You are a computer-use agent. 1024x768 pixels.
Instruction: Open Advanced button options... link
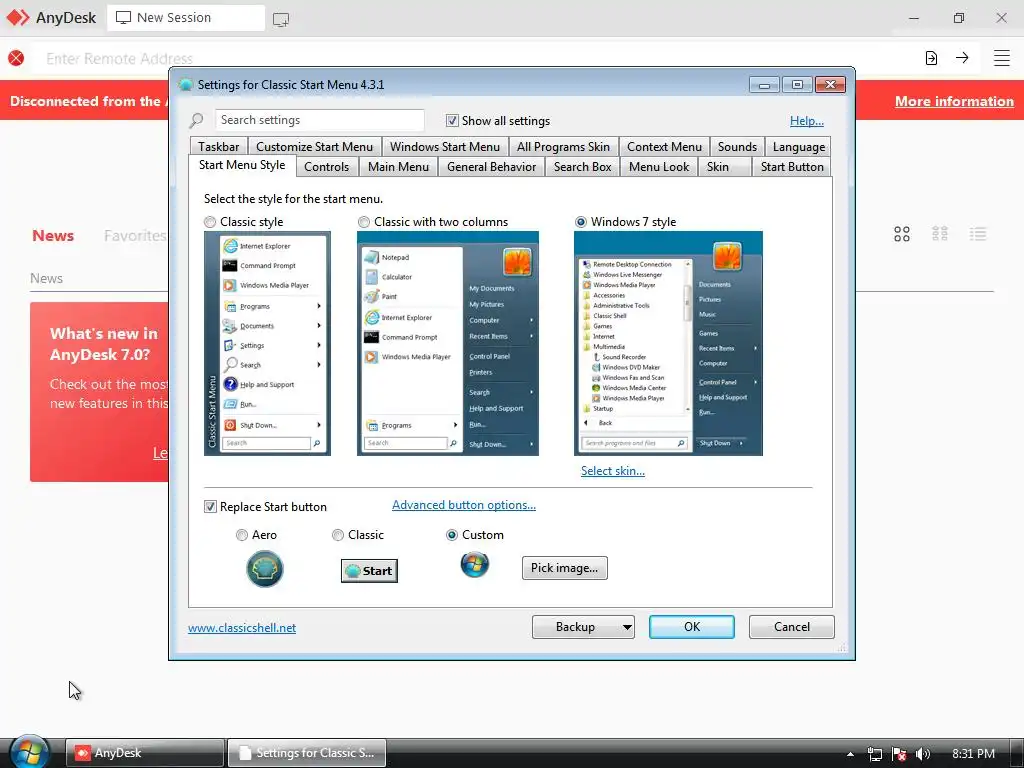coord(464,505)
